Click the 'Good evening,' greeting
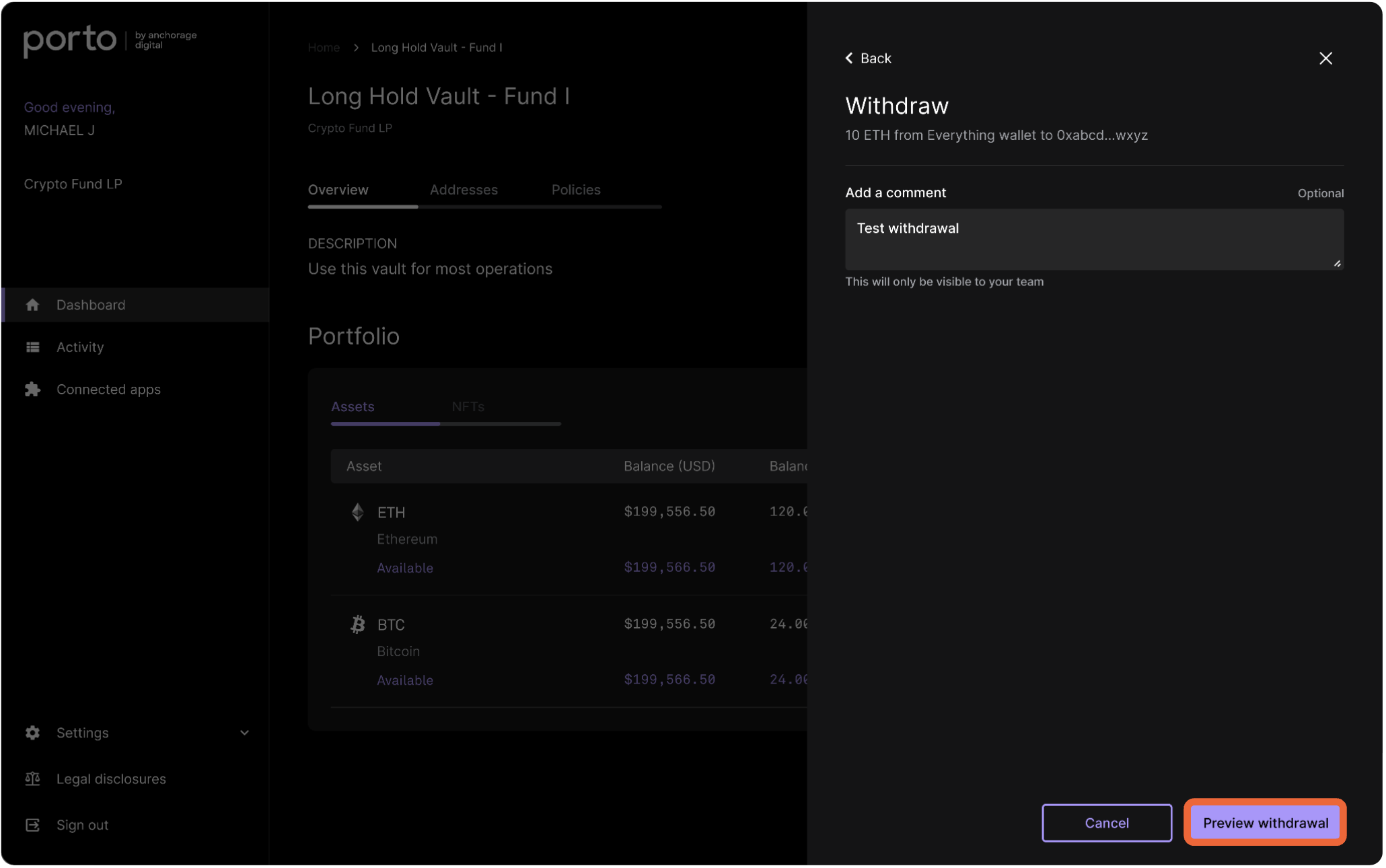 coord(70,108)
